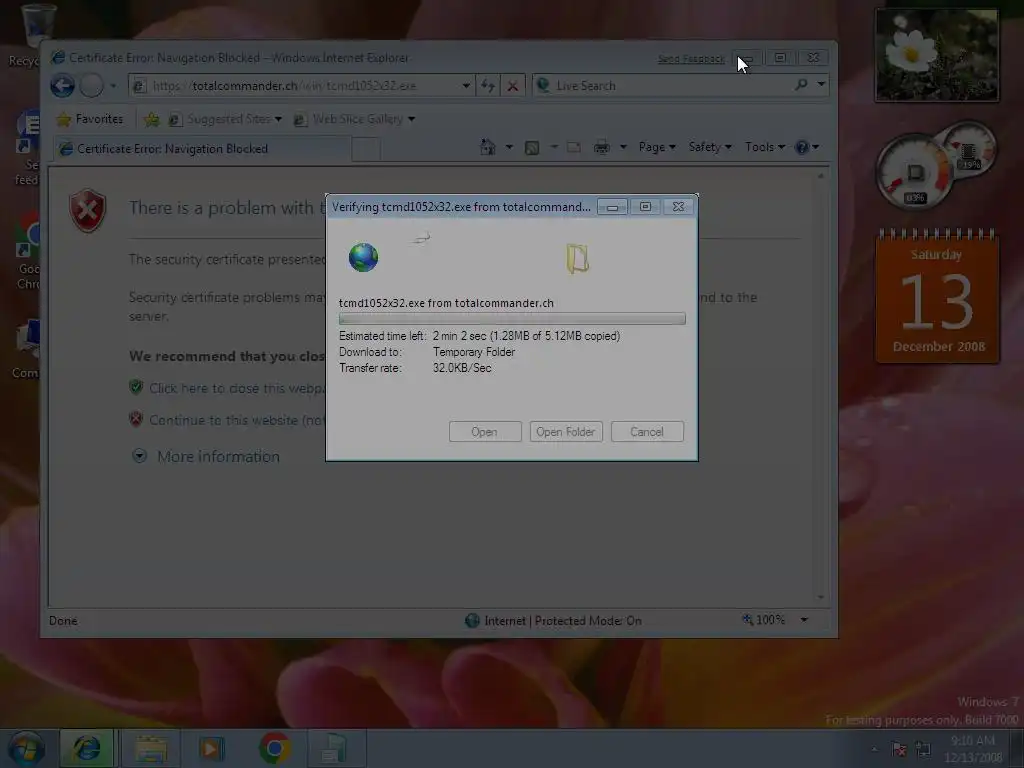Image resolution: width=1024 pixels, height=768 pixels.
Task: Refresh the page via refresh icon
Action: (x=488, y=86)
